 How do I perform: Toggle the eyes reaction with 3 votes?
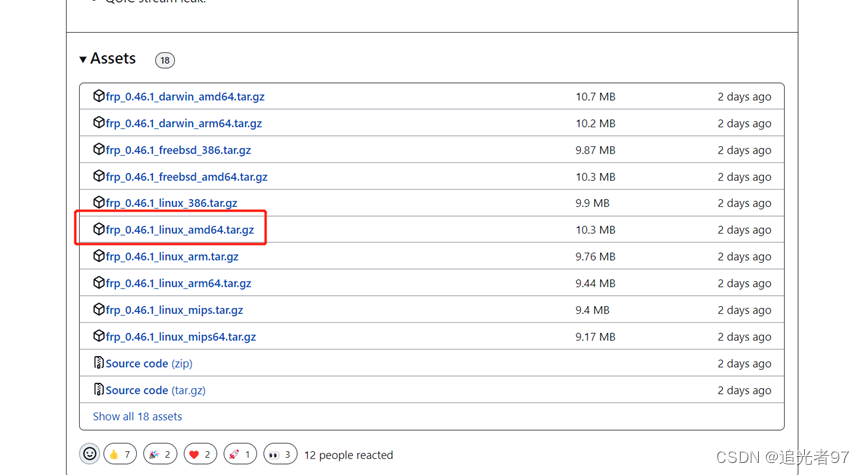coord(280,454)
